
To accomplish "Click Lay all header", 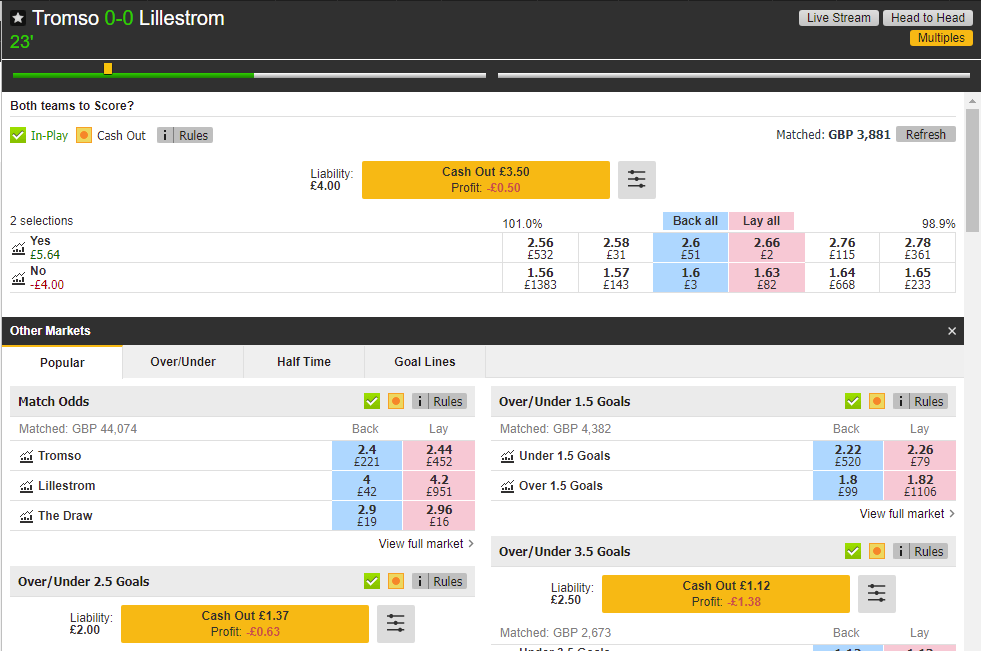I will pyautogui.click(x=761, y=221).
